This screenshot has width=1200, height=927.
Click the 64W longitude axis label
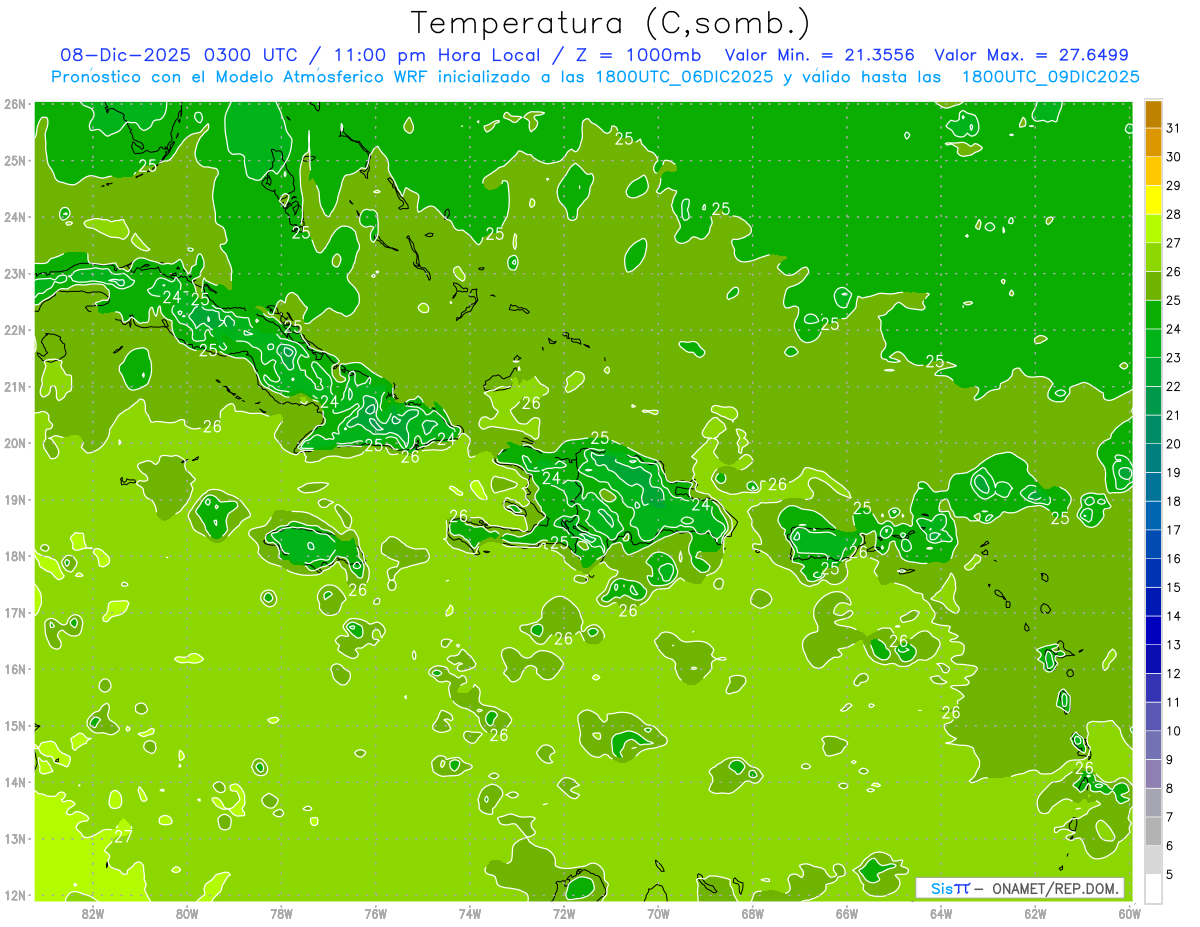(941, 913)
